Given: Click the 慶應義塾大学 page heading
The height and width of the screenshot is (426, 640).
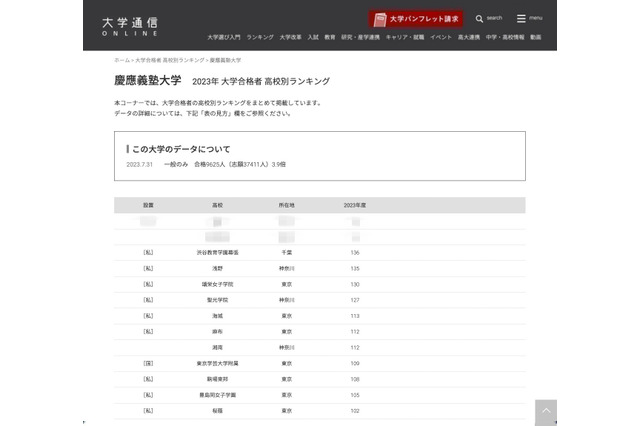Looking at the screenshot, I should (147, 80).
